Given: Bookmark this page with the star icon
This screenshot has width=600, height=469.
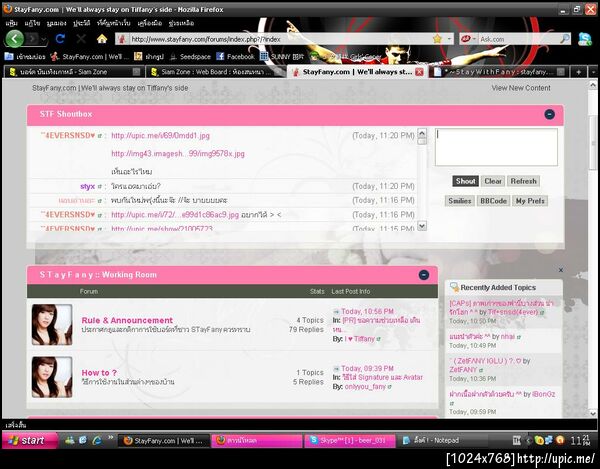Looking at the screenshot, I should click(x=437, y=39).
